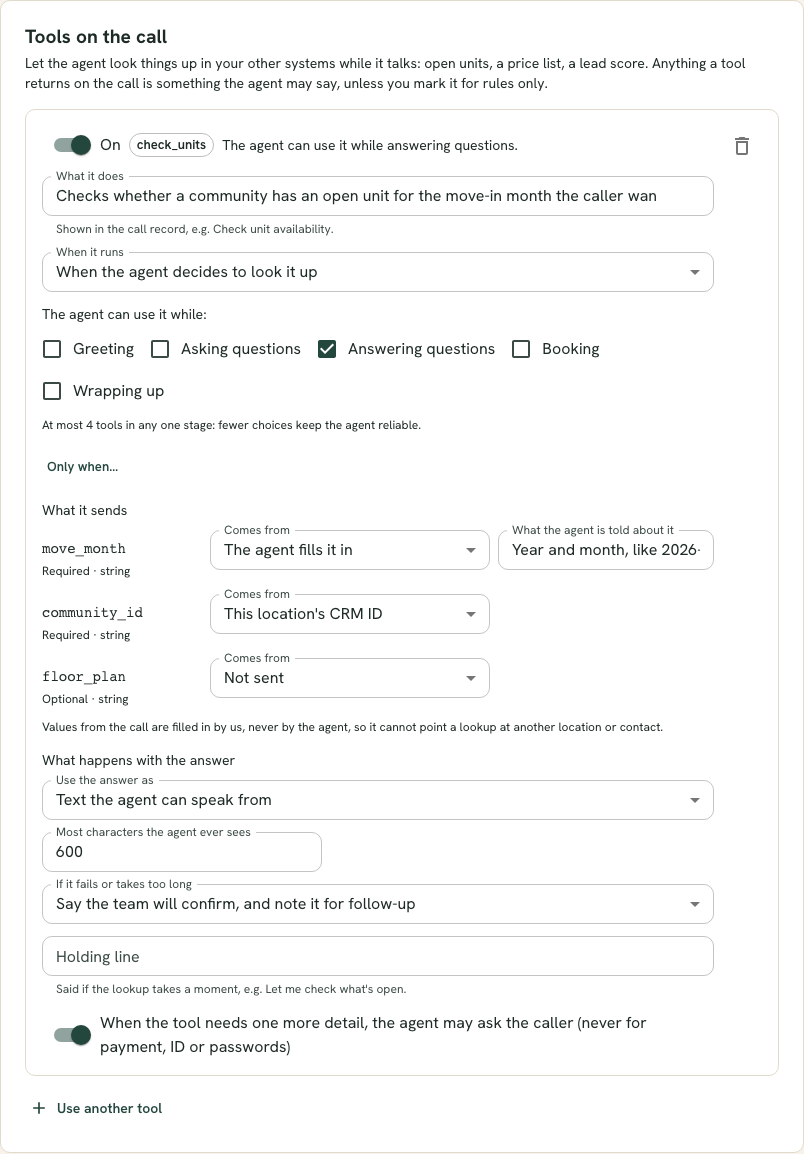Click the move_month parameter name
Screen dimensions: 804x1154
tap(84, 549)
